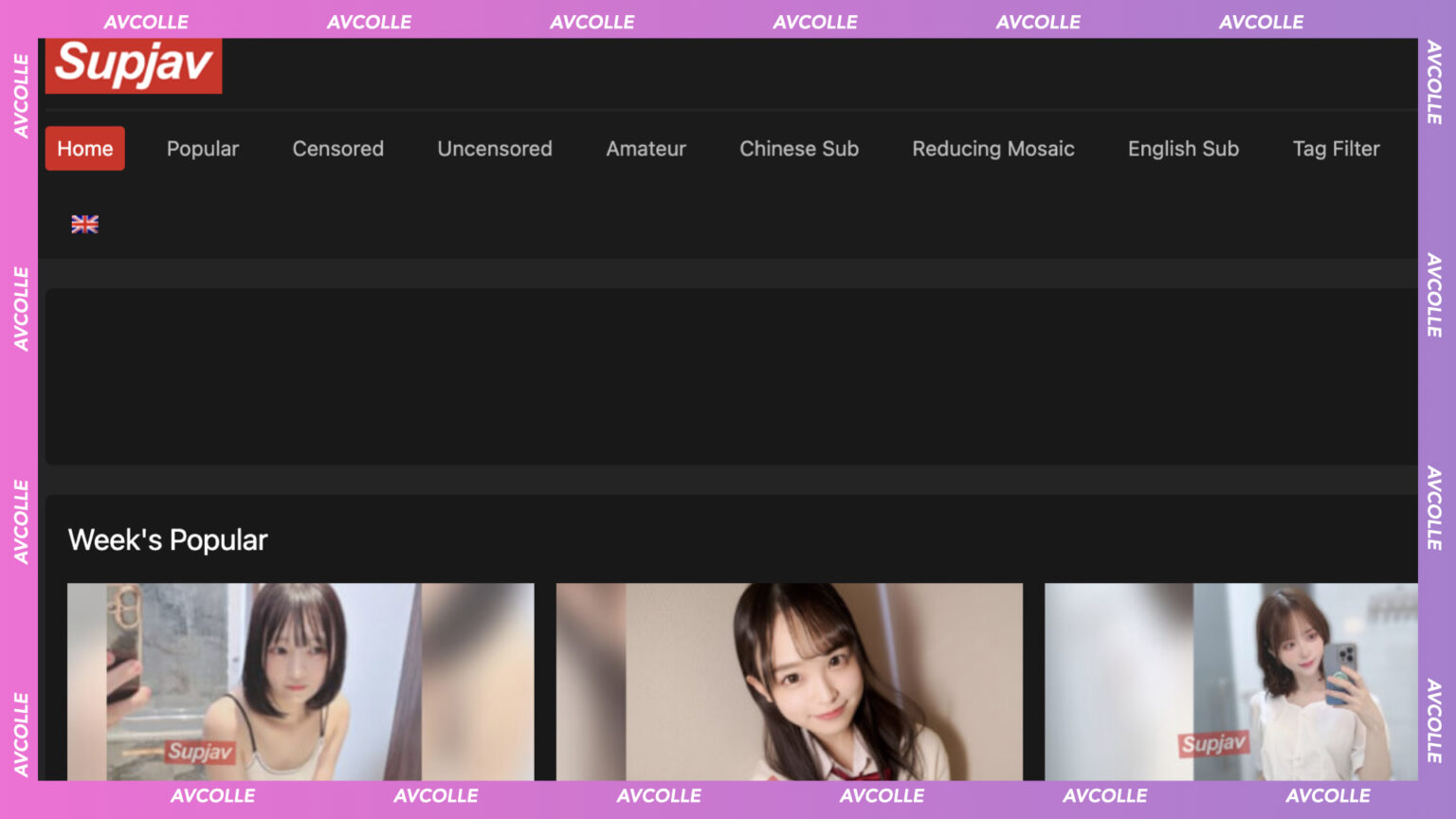Click the AVCOLLE text above the Supjav logo

tap(146, 22)
